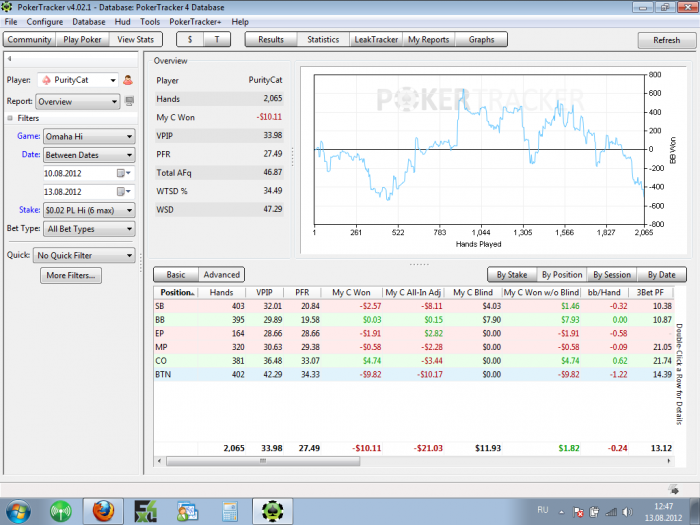Image resolution: width=700 pixels, height=525 pixels.
Task: Open the calculator taskbar icon
Action: (230, 512)
